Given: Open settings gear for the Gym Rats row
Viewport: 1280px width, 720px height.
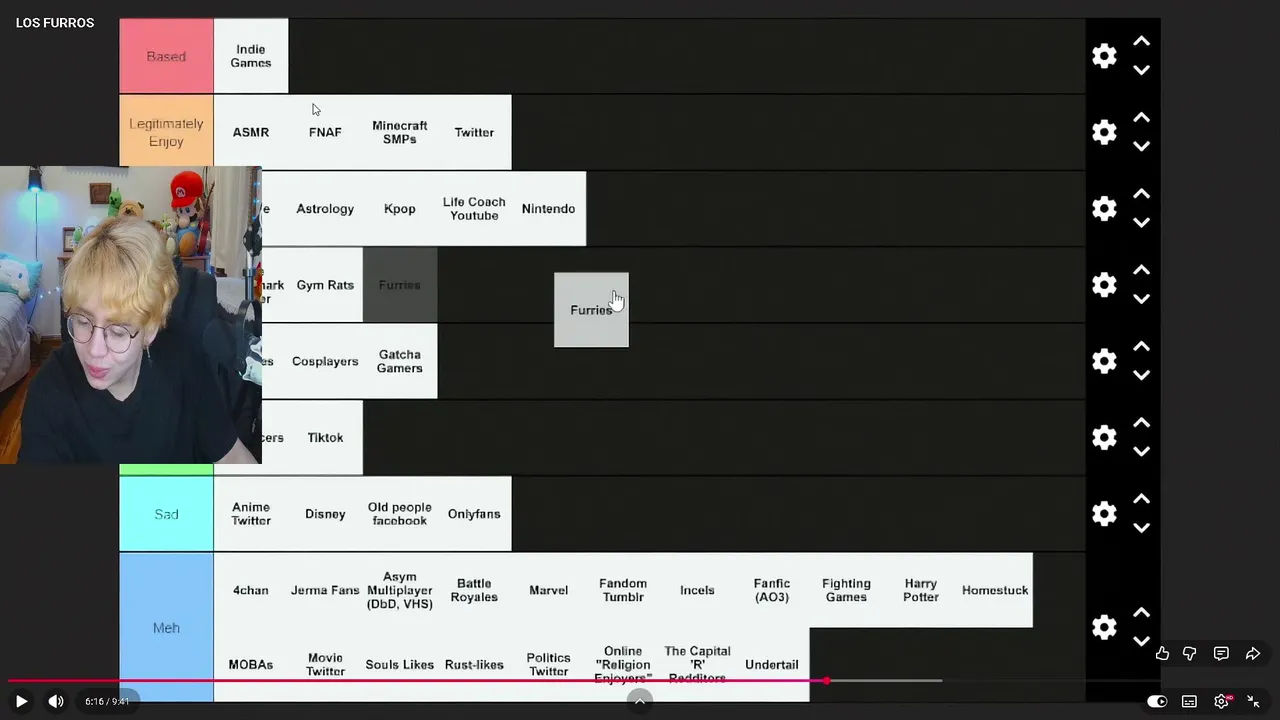Looking at the screenshot, I should (x=1104, y=285).
